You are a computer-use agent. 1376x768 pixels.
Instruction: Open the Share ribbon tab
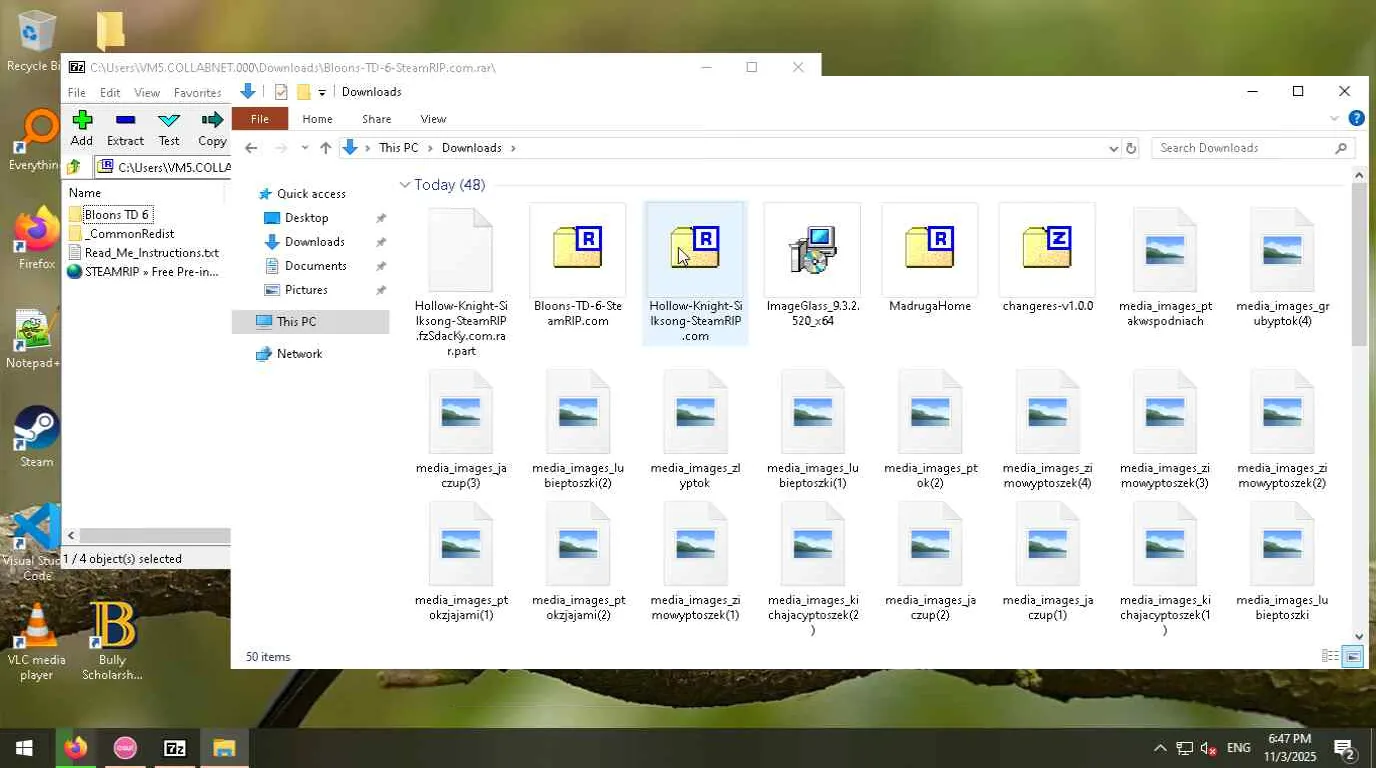(x=376, y=119)
